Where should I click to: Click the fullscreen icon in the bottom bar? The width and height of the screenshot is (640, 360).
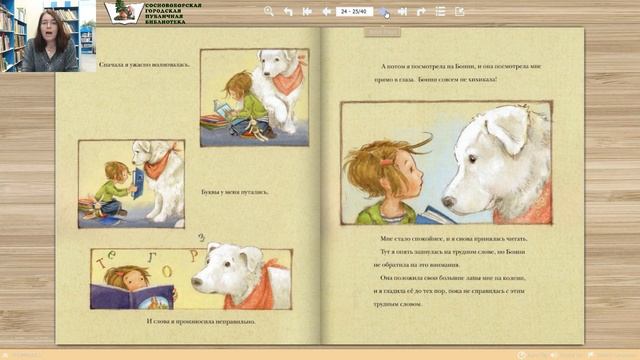coord(591,355)
